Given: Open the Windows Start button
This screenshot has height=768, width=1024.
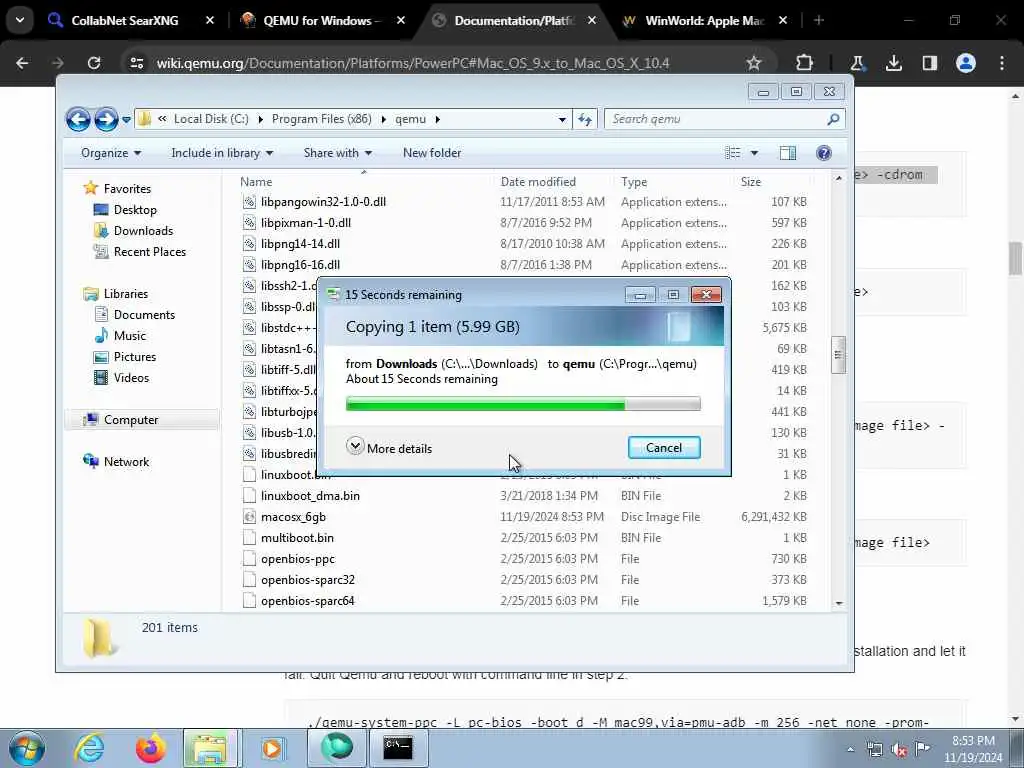Looking at the screenshot, I should [27, 748].
